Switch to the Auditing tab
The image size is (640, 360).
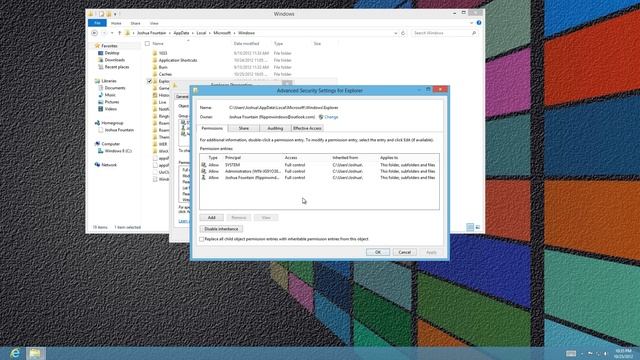(x=275, y=128)
